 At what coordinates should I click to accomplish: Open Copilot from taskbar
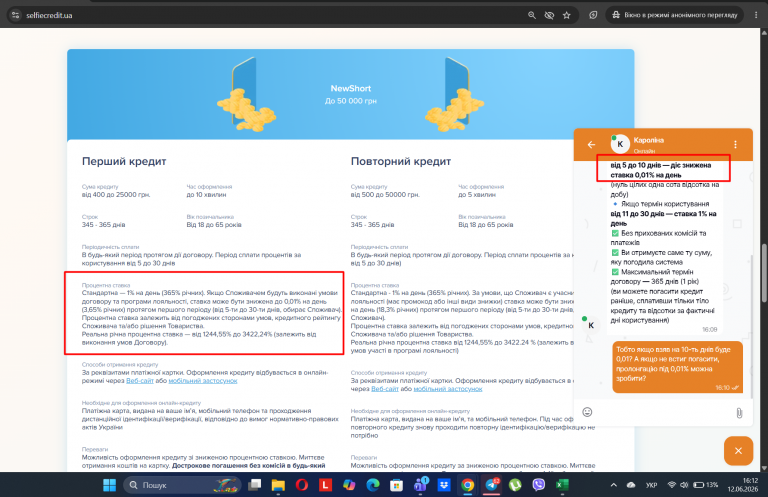point(349,485)
